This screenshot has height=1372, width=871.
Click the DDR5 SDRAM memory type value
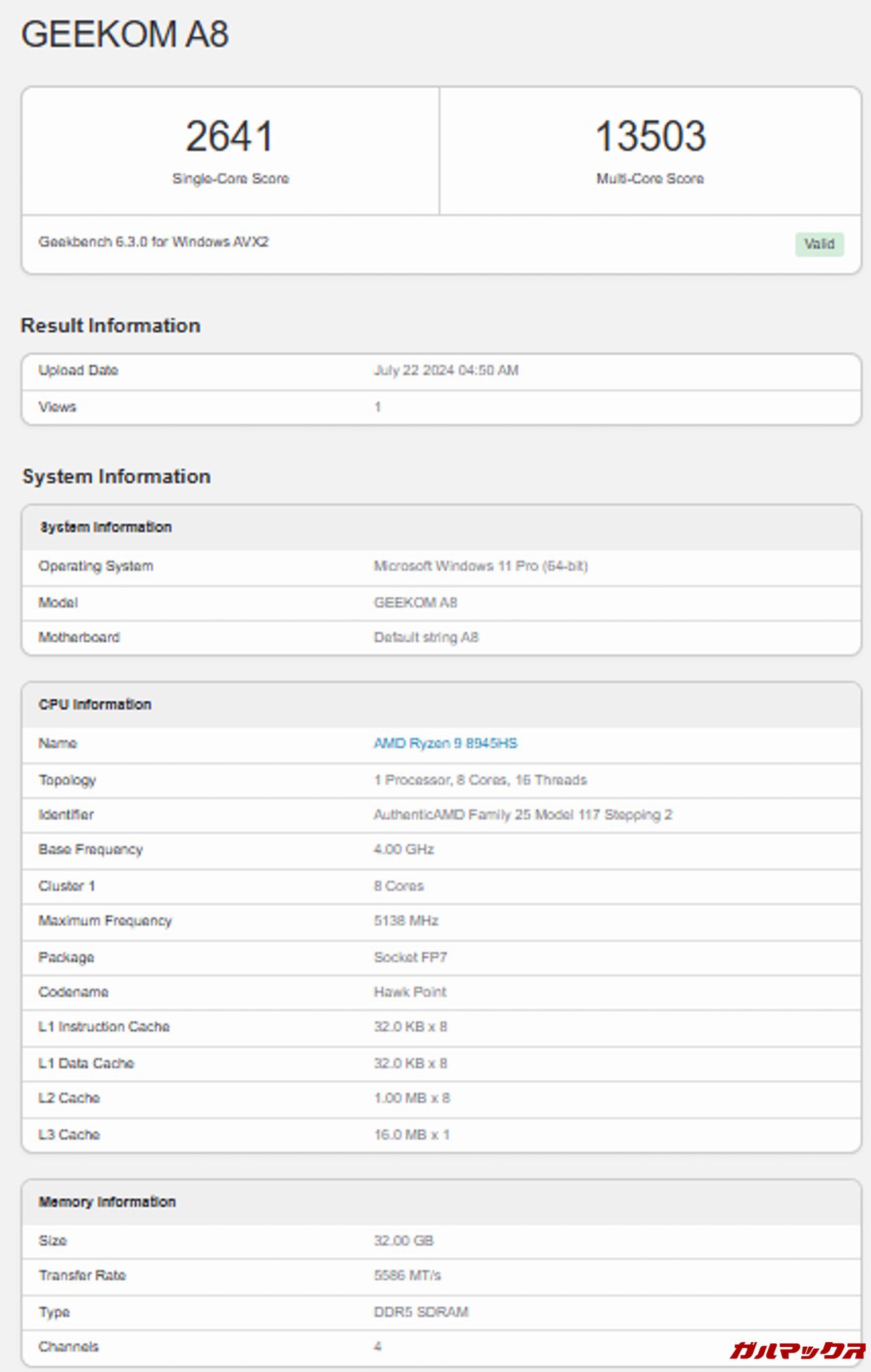[x=421, y=1311]
